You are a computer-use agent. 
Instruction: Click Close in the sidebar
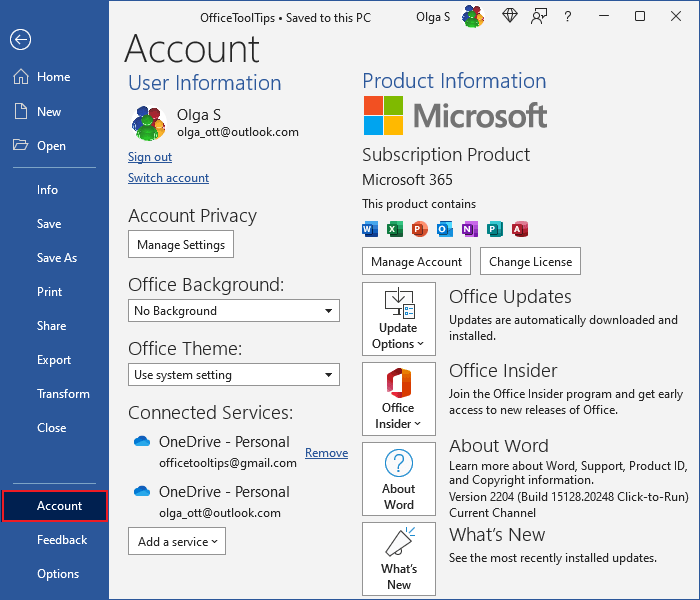point(51,428)
